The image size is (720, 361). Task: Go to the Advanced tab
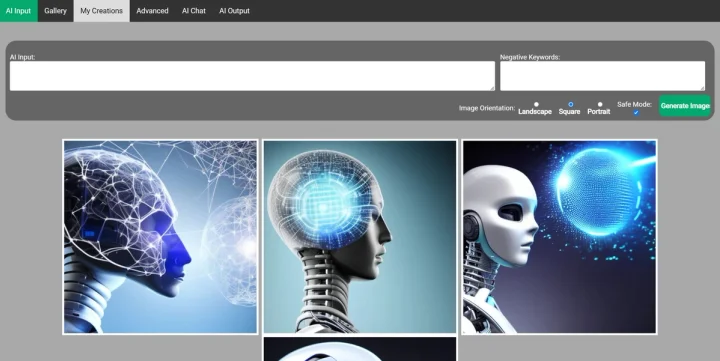[x=152, y=11]
